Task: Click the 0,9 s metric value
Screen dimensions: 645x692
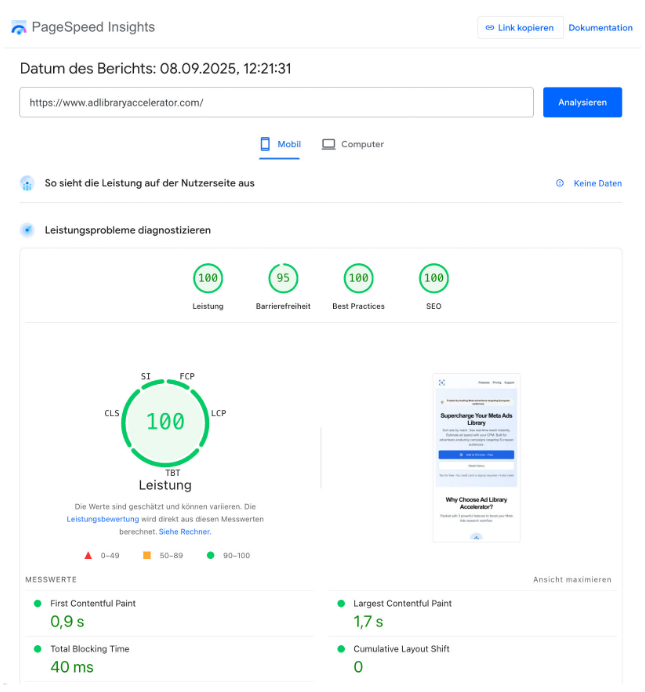Action: pyautogui.click(x=67, y=622)
